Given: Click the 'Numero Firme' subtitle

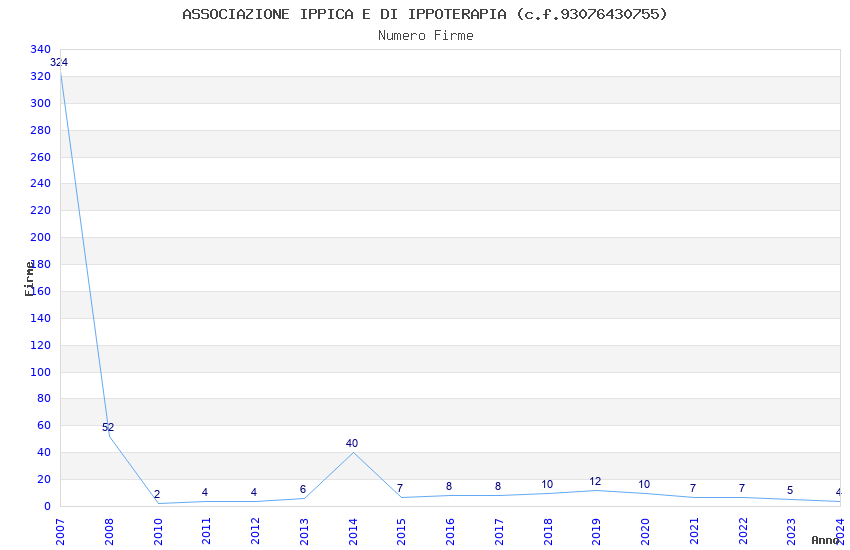Looking at the screenshot, I should click(426, 36).
